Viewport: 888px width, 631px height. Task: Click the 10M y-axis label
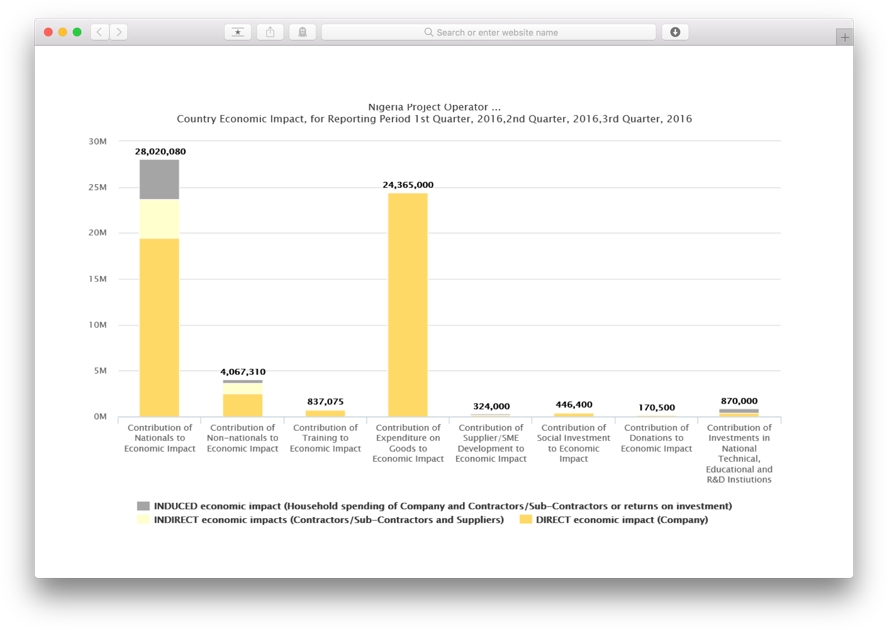point(97,325)
